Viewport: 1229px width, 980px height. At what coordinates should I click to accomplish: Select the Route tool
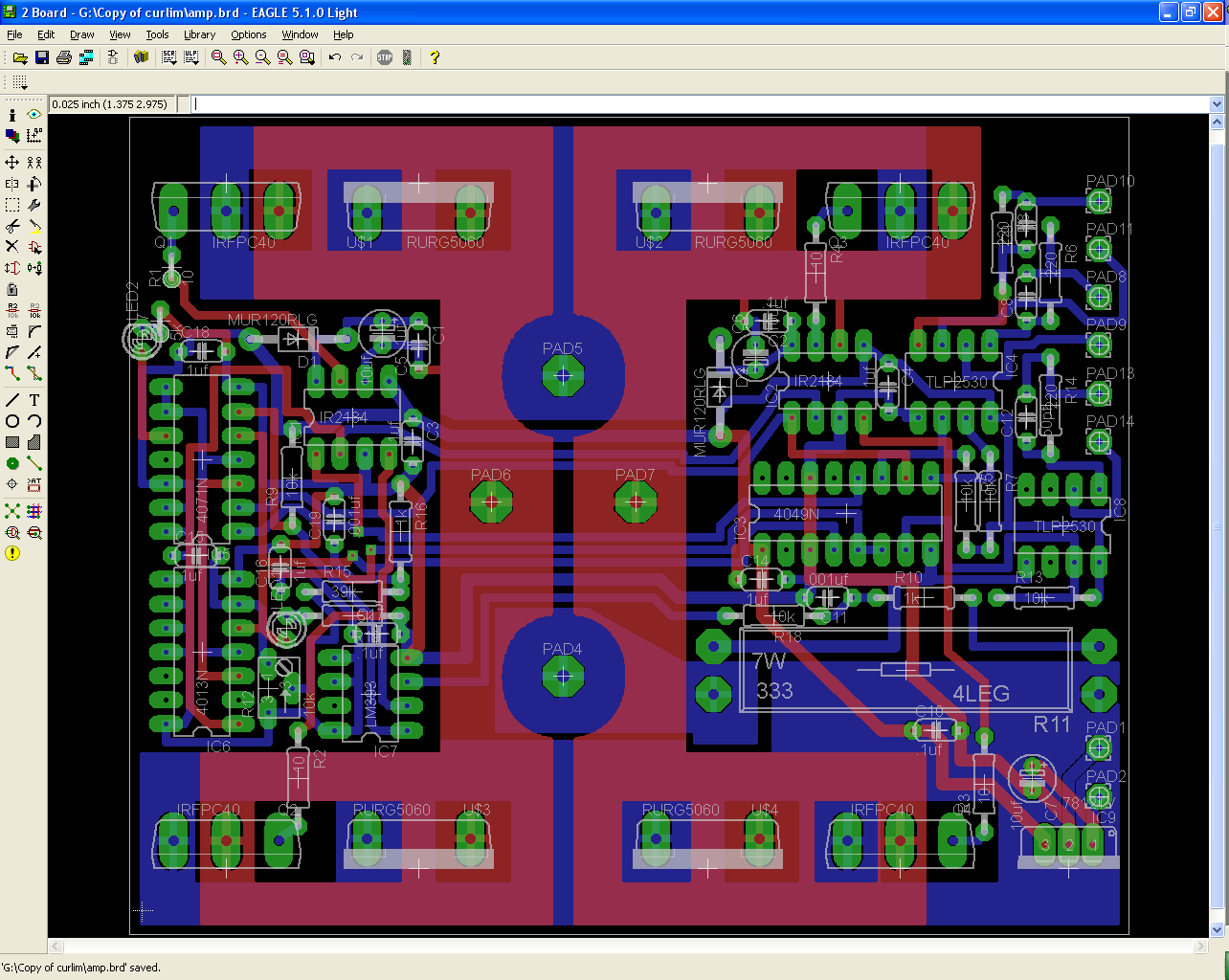point(12,373)
